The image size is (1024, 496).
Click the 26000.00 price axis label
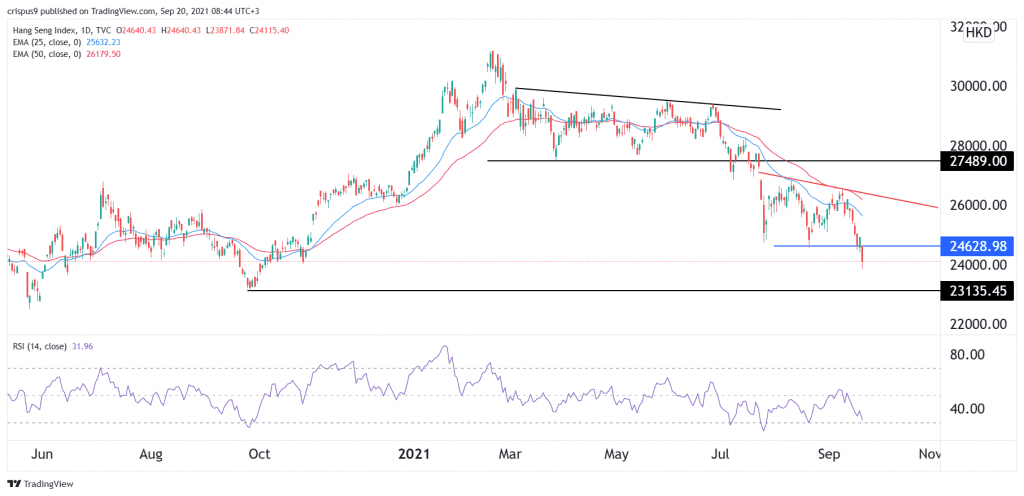coord(977,205)
